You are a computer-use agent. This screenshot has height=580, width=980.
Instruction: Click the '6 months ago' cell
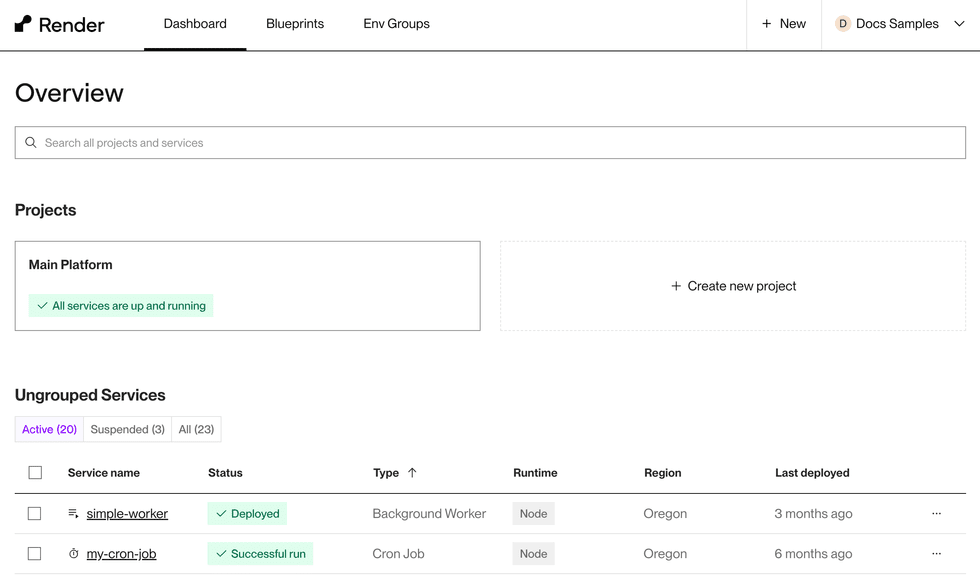coord(813,554)
